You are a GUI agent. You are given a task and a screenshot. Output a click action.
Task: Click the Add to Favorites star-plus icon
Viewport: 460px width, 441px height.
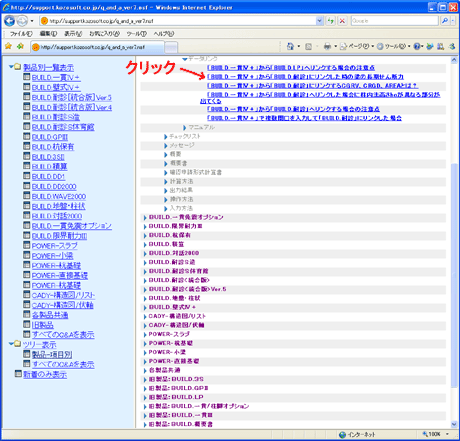(20, 46)
